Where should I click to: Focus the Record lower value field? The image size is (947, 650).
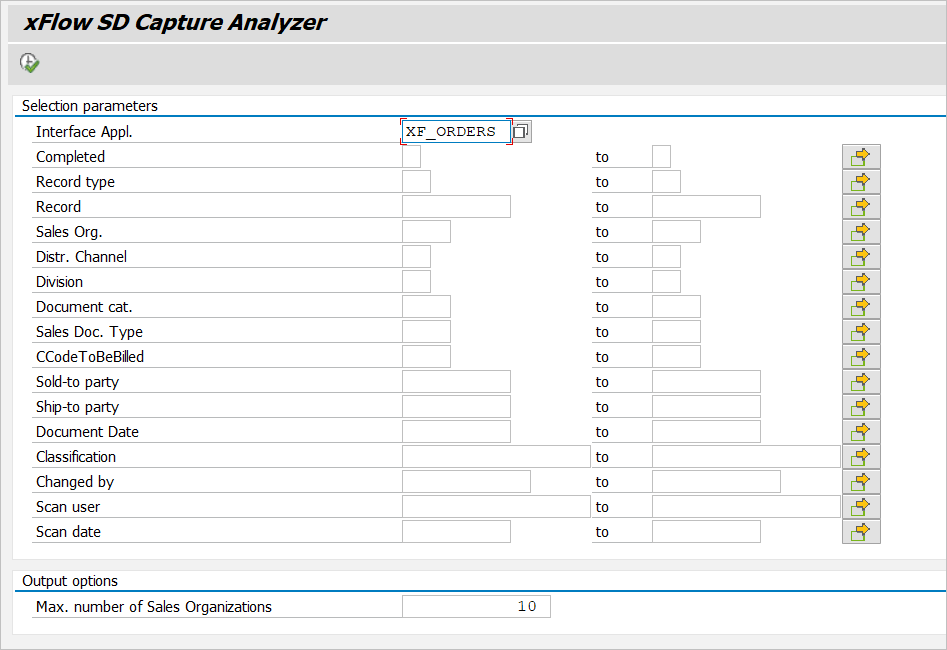[x=456, y=207]
